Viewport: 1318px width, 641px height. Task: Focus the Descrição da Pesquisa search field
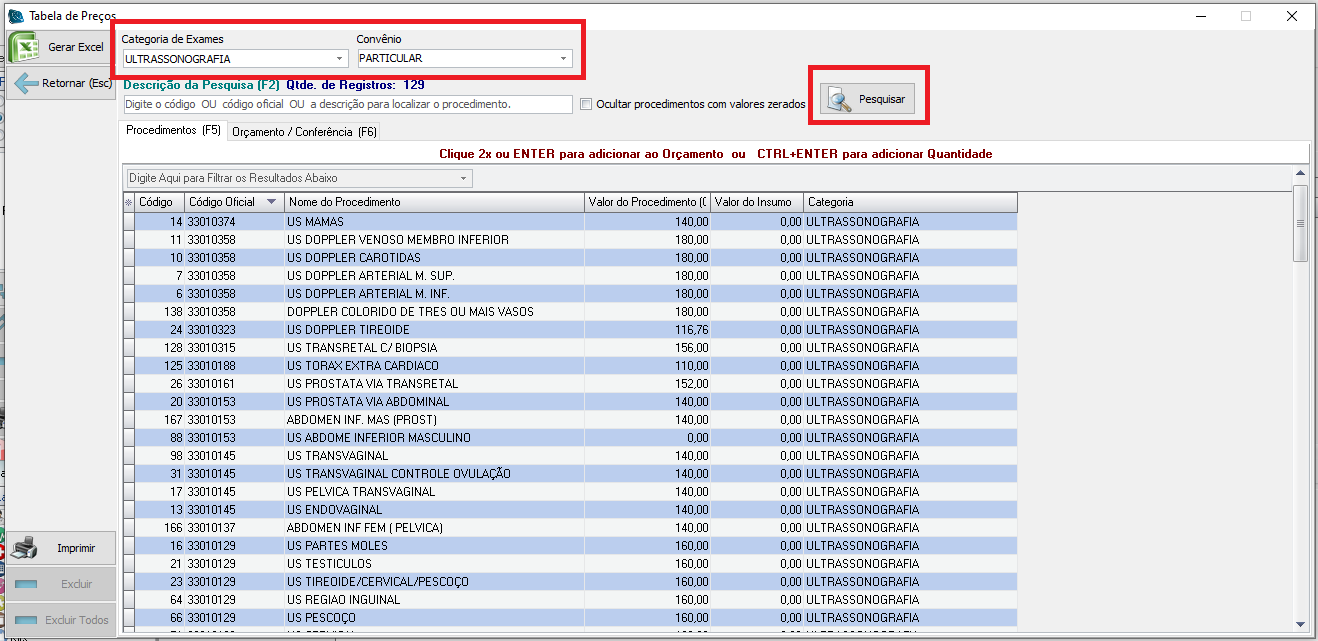coord(347,104)
